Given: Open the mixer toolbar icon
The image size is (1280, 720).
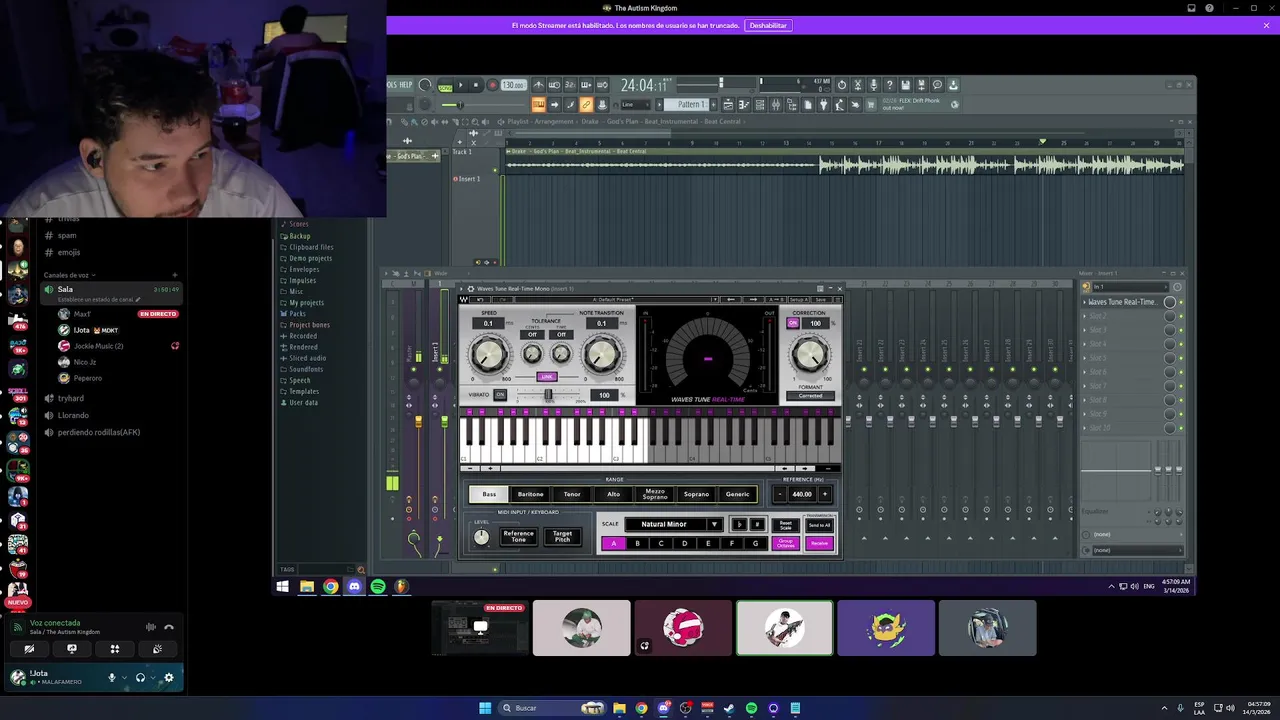Looking at the screenshot, I should click(775, 105).
